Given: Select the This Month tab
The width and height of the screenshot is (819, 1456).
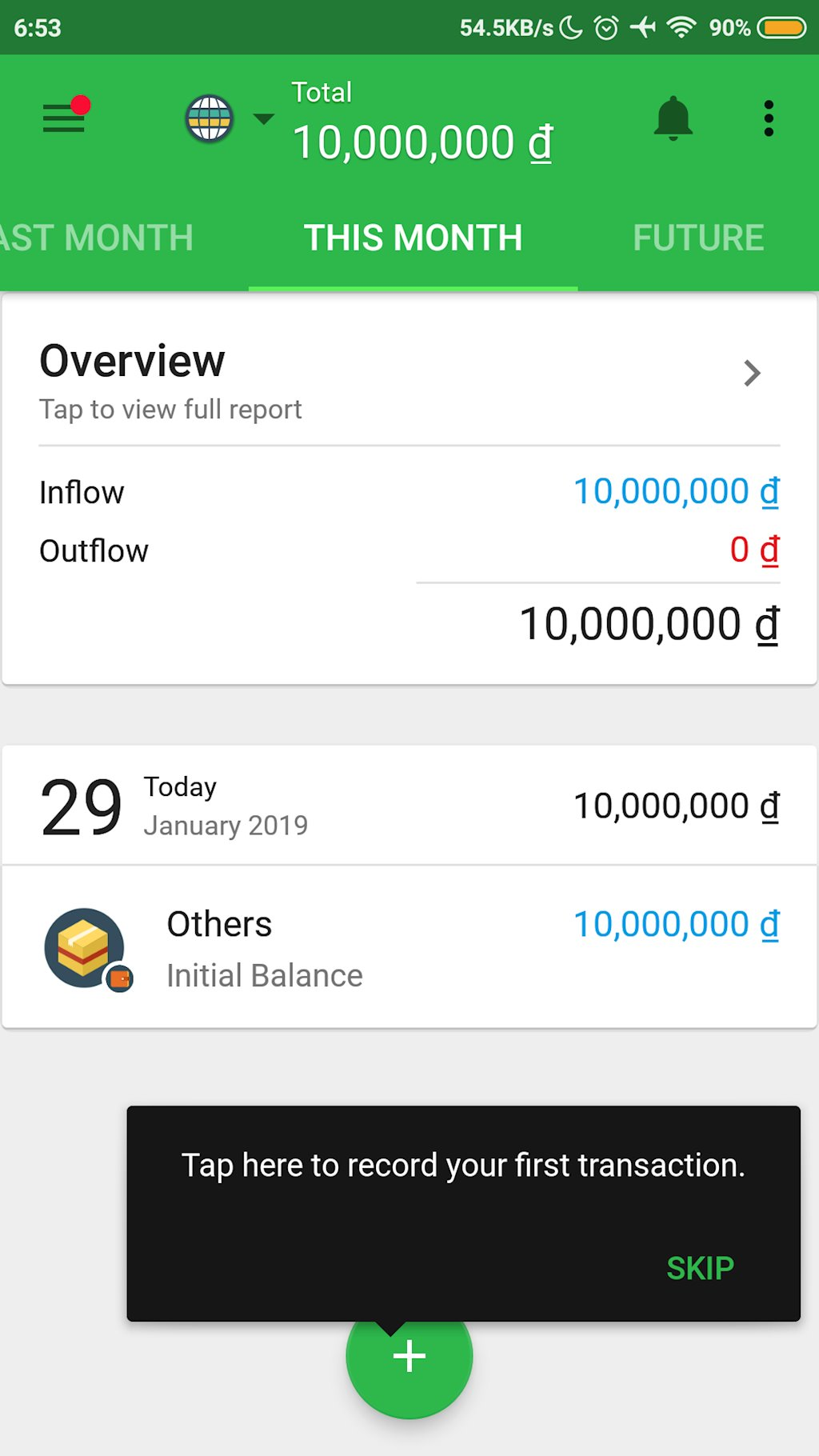Looking at the screenshot, I should pos(413,238).
